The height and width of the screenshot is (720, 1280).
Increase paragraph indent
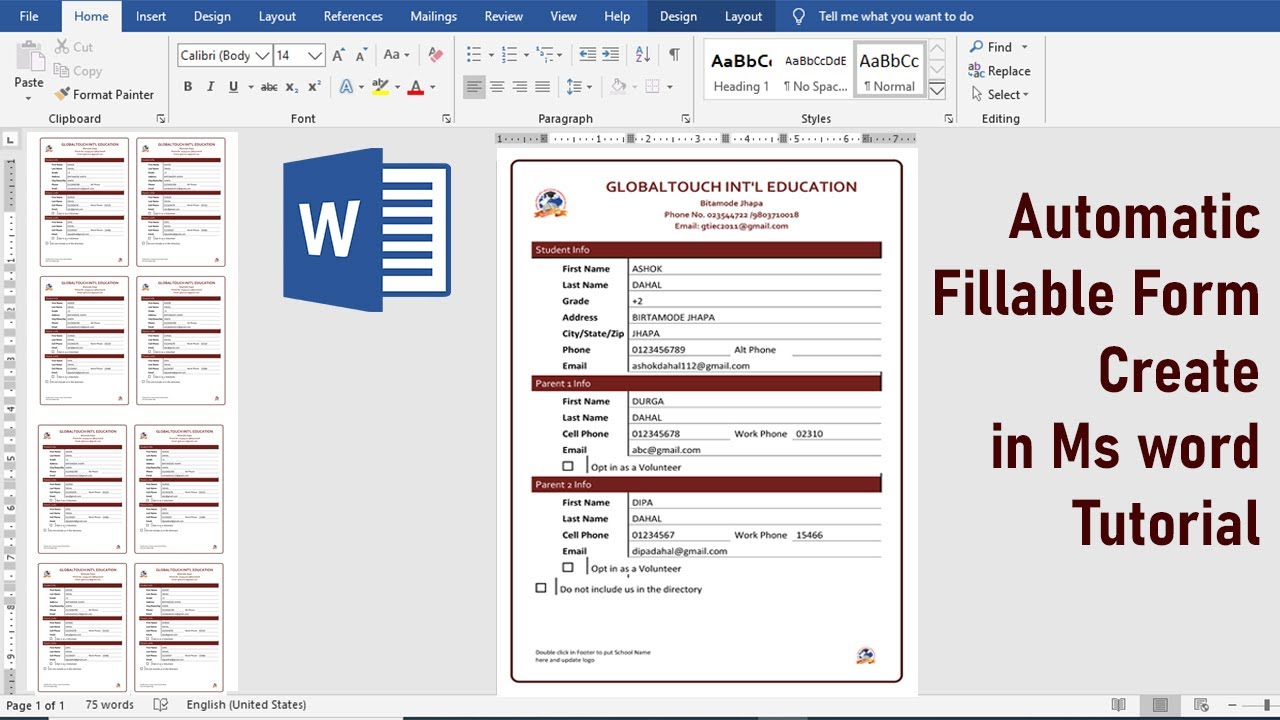(x=612, y=55)
